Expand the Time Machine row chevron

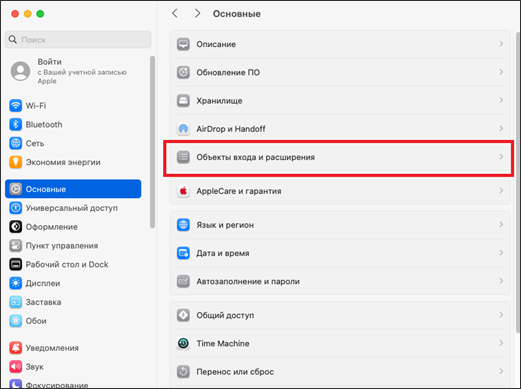pyautogui.click(x=501, y=343)
